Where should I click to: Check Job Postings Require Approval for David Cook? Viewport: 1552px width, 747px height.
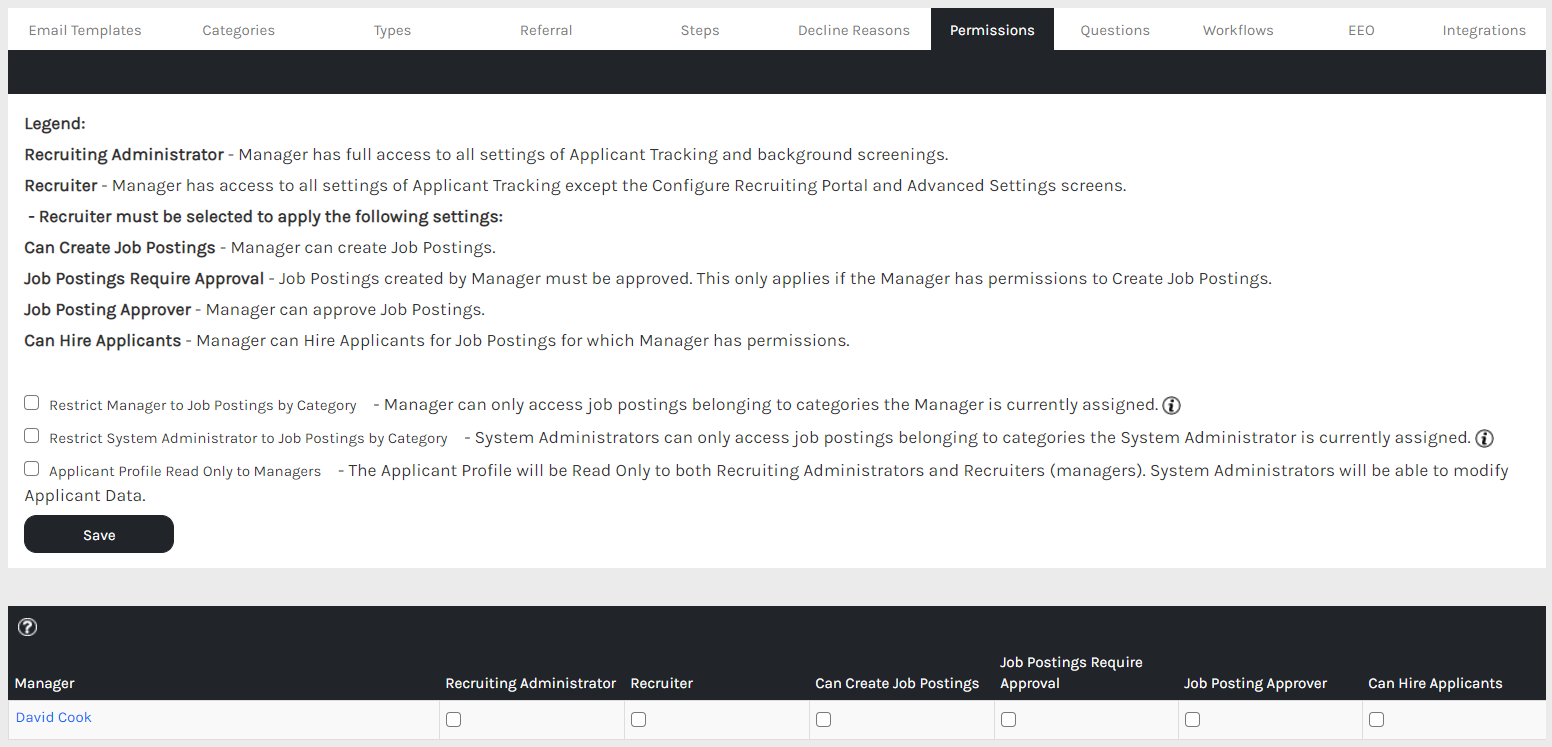(1009, 719)
